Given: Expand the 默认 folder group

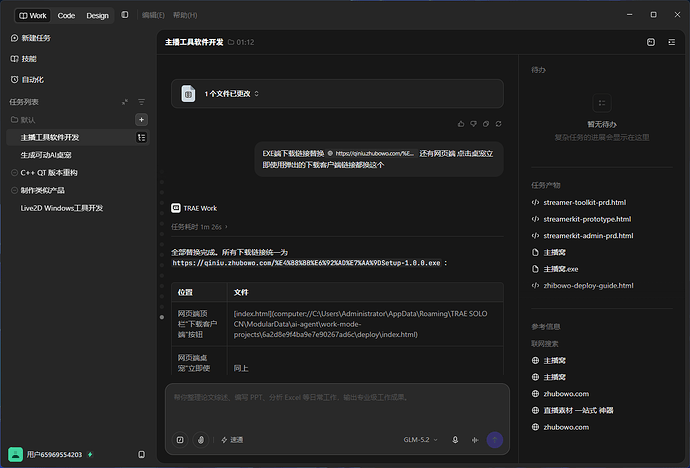Looking at the screenshot, I should coord(23,120).
